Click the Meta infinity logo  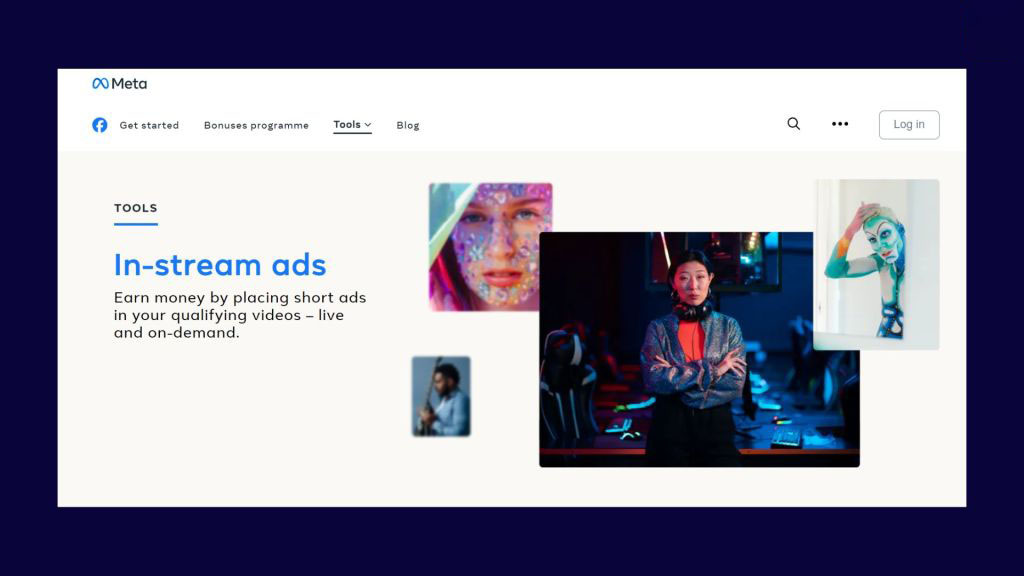click(x=101, y=84)
